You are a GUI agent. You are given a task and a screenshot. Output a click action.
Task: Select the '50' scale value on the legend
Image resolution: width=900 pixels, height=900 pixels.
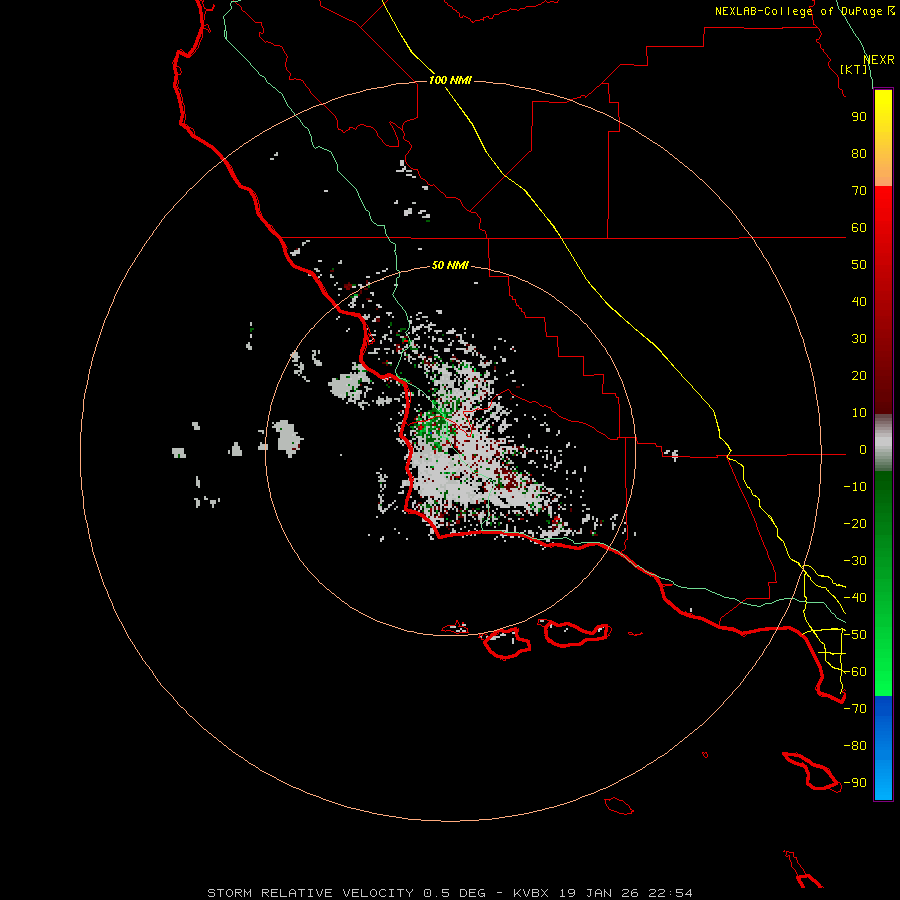point(859,265)
